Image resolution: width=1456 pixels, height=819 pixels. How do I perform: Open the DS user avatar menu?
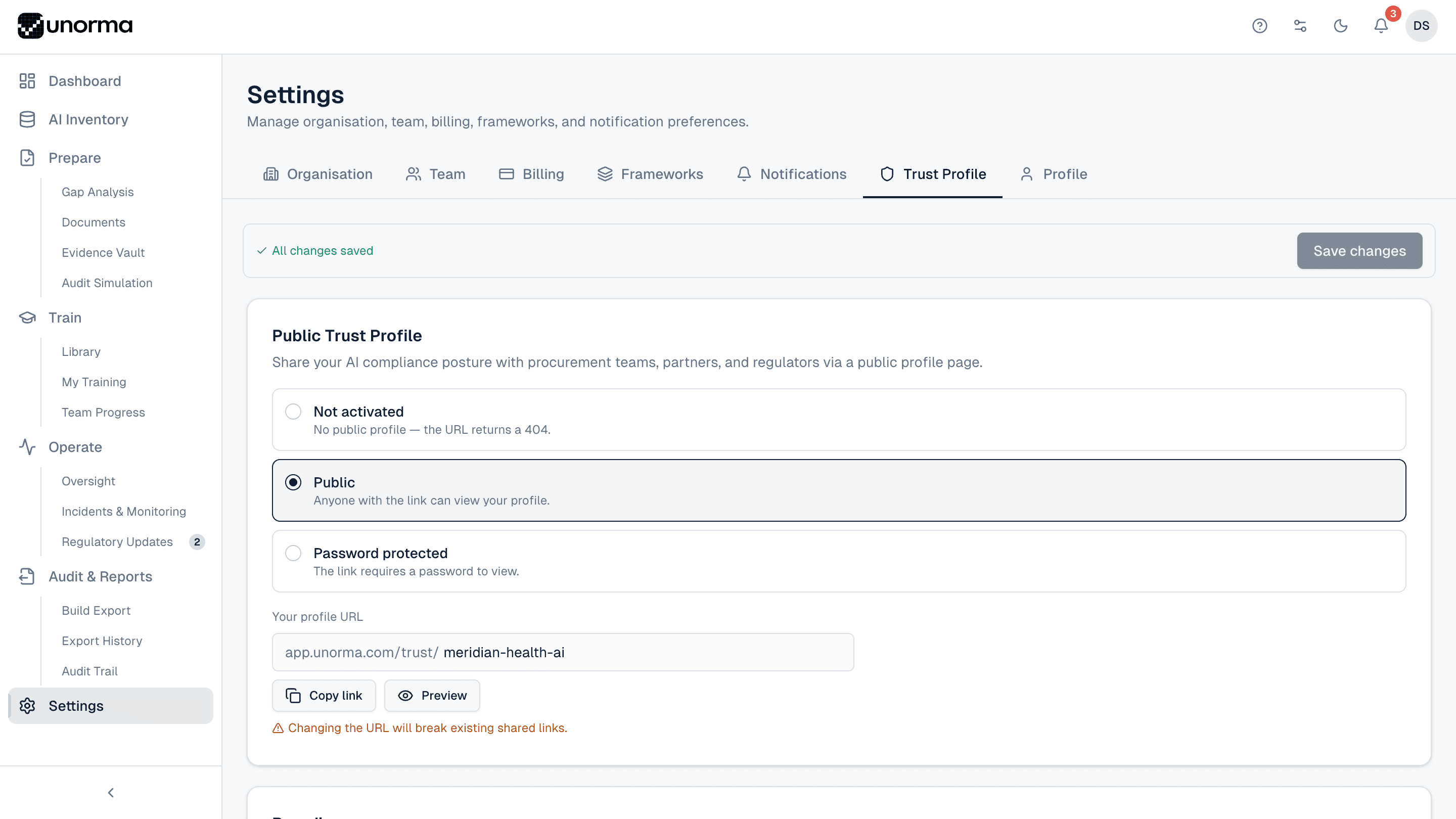pos(1421,25)
